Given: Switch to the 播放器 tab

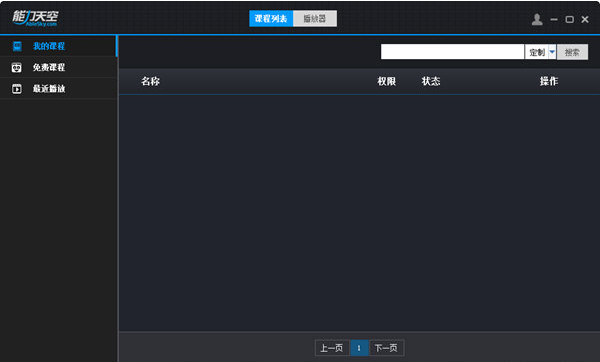Looking at the screenshot, I should (315, 18).
